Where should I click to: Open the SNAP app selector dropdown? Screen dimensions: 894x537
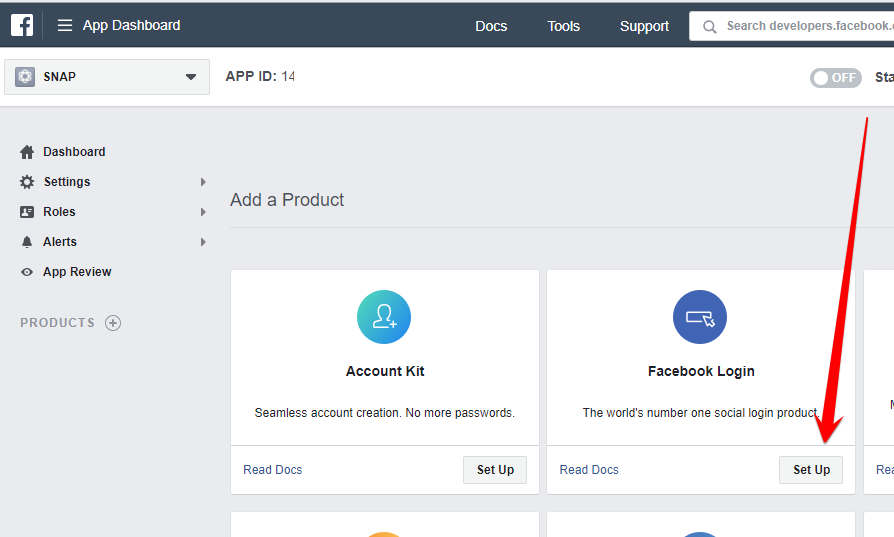pyautogui.click(x=107, y=76)
